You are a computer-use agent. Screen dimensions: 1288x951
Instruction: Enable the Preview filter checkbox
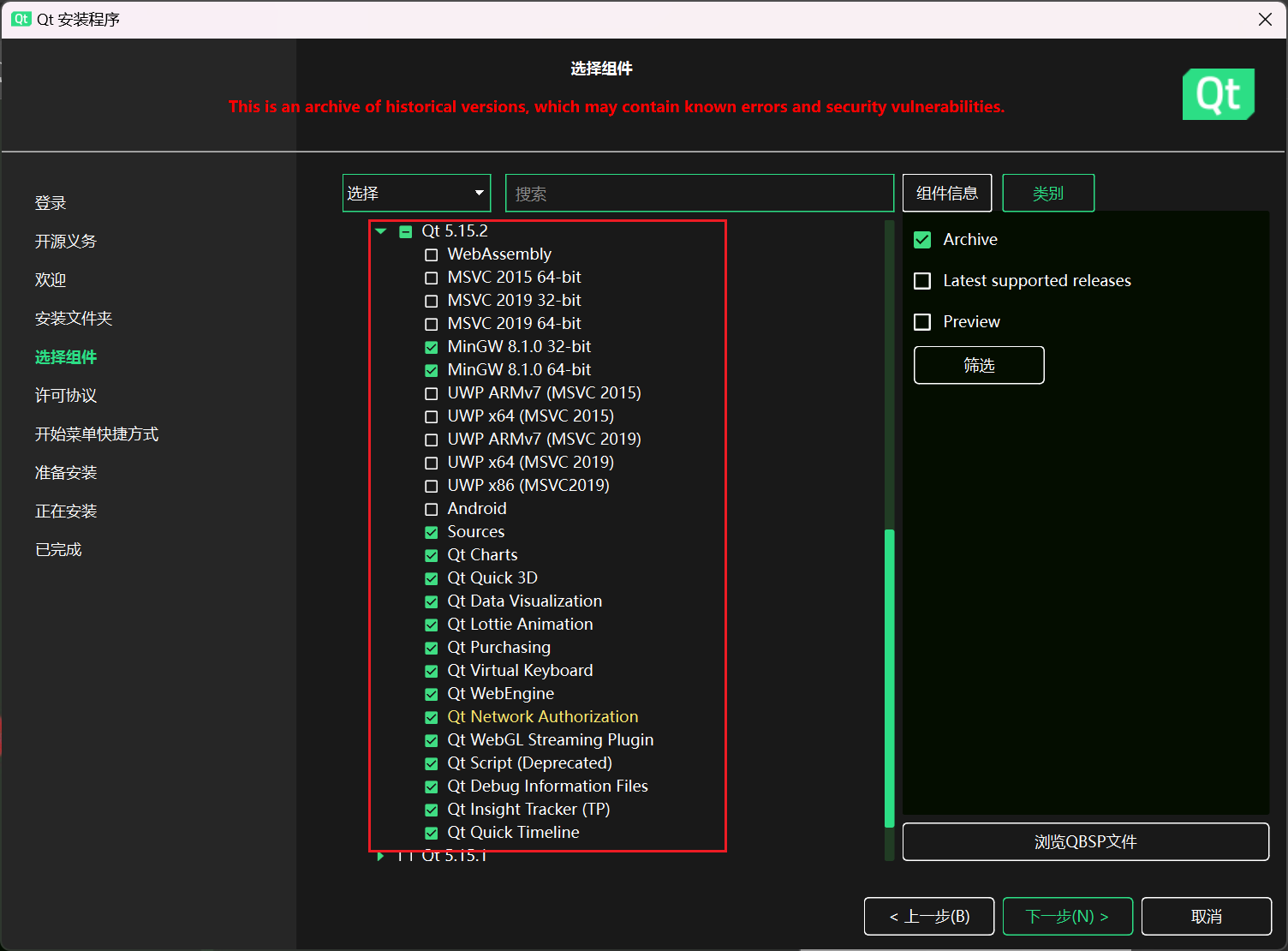point(922,322)
